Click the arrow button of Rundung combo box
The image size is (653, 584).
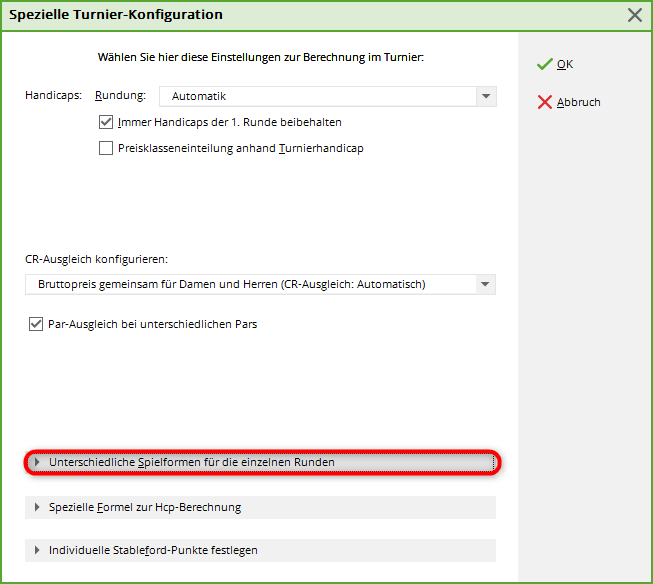(x=485, y=97)
